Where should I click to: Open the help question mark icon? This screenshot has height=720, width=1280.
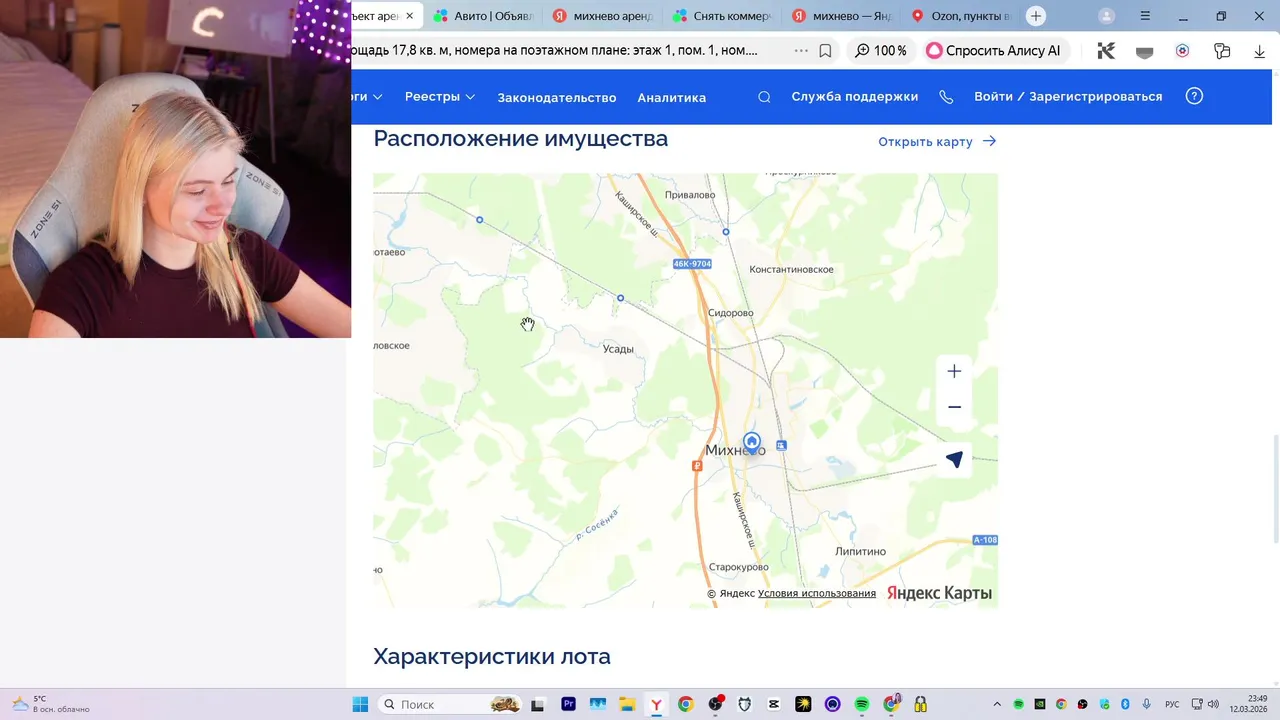point(1194,96)
